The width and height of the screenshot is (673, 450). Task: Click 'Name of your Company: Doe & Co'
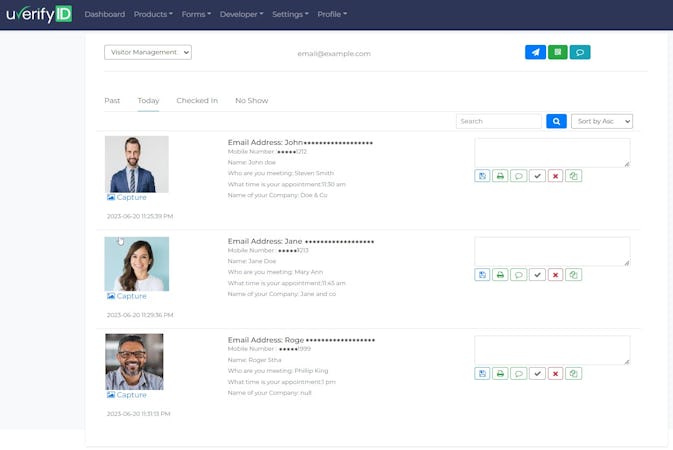pyautogui.click(x=277, y=195)
